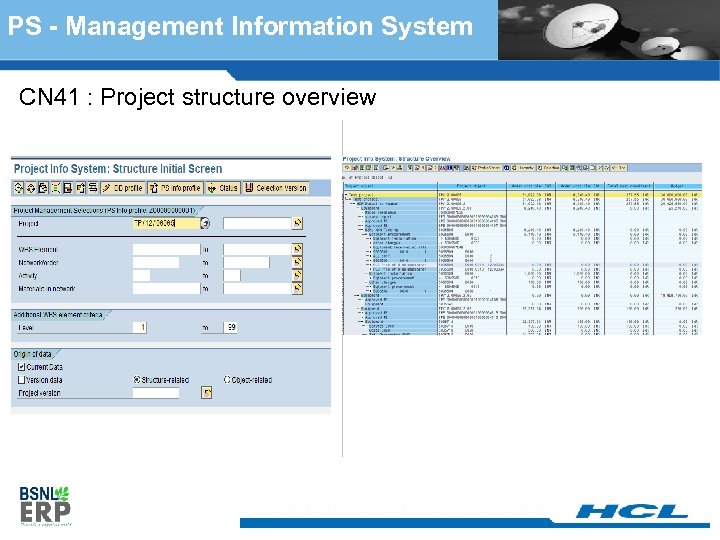Open multiple selection for Materials in network
Viewport: 720px width, 540px height.
pyautogui.click(x=298, y=288)
